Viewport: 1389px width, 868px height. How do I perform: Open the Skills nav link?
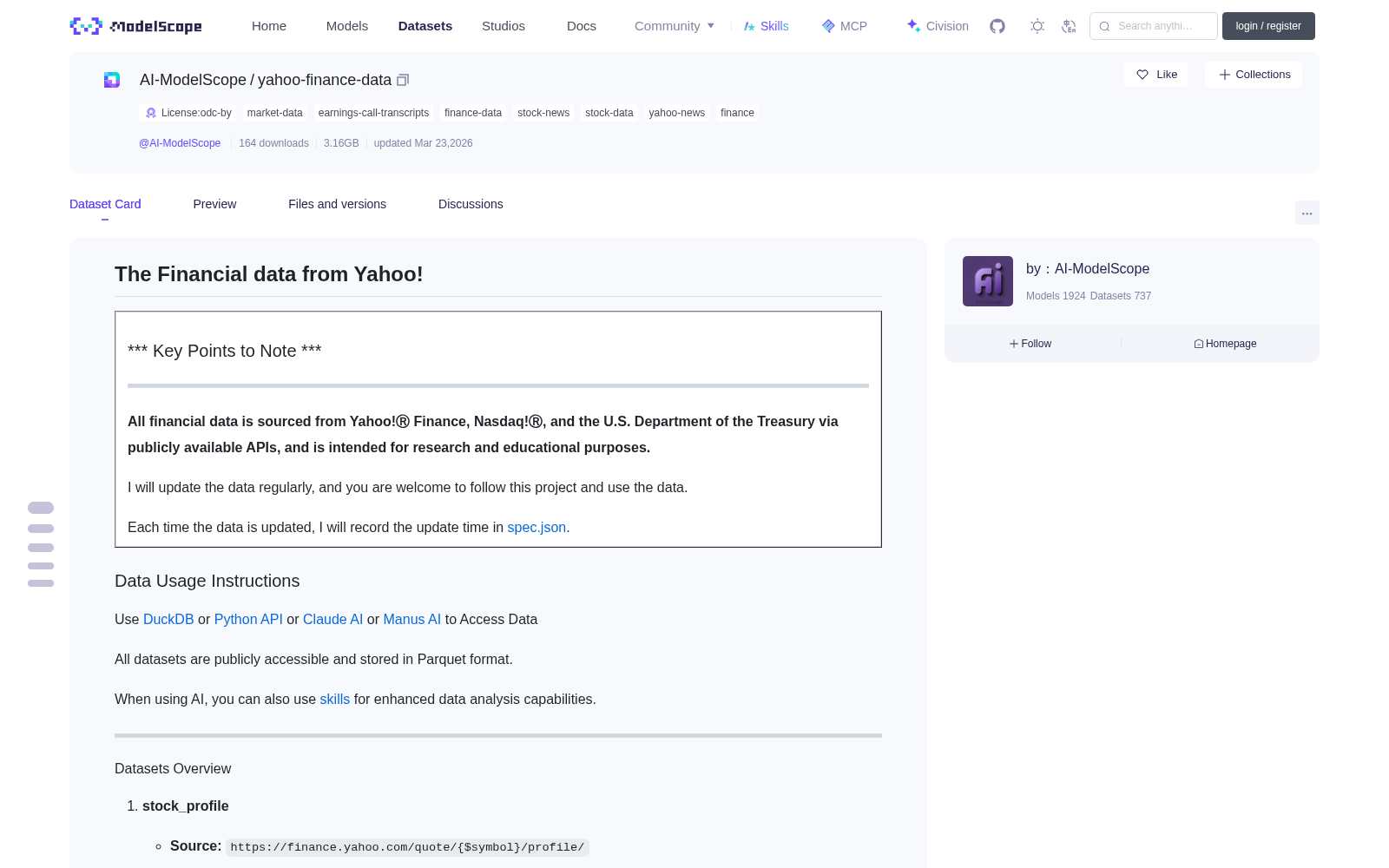click(x=767, y=26)
